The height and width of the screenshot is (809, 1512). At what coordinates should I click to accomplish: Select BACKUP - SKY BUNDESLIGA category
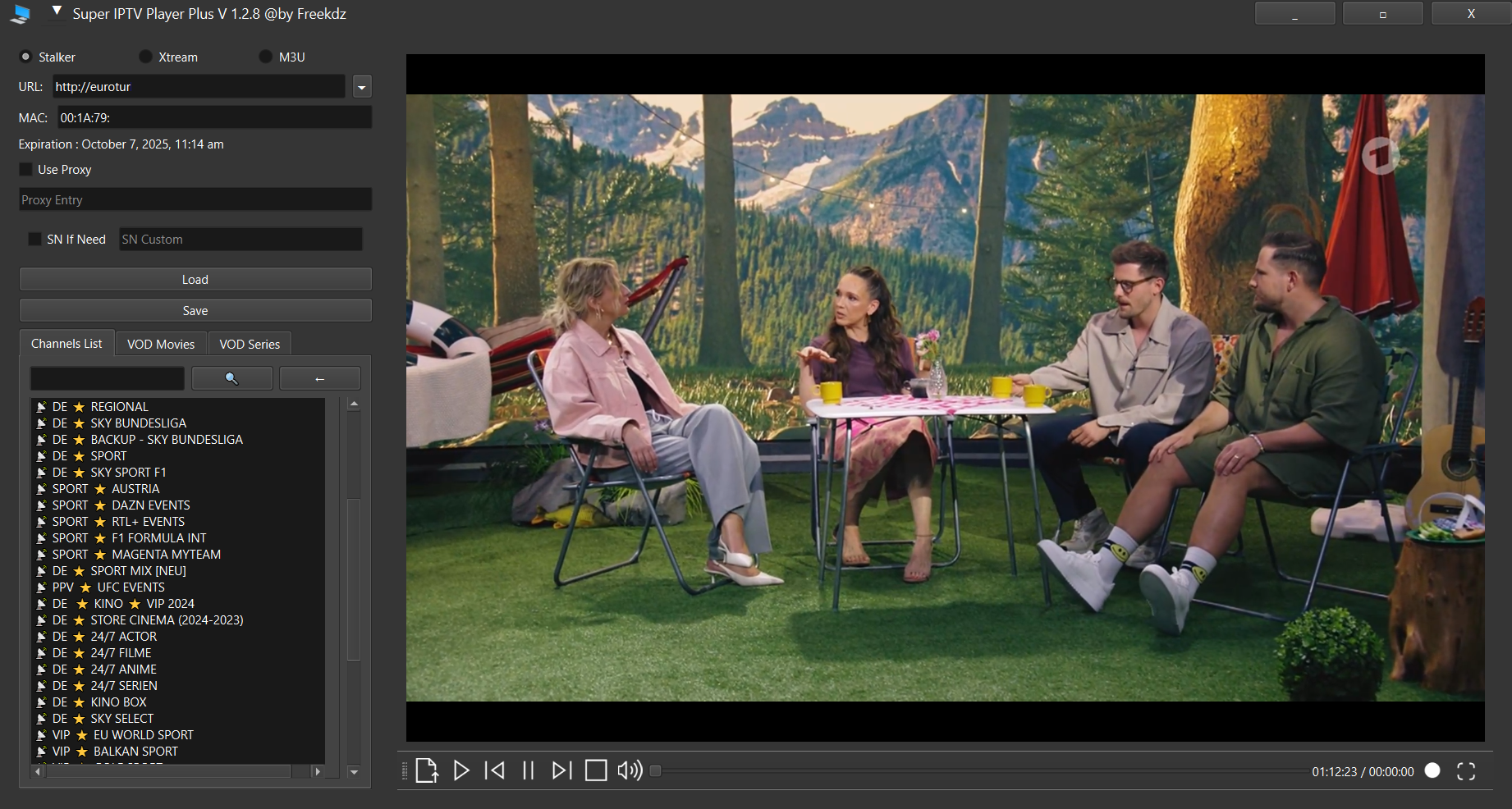(178, 439)
